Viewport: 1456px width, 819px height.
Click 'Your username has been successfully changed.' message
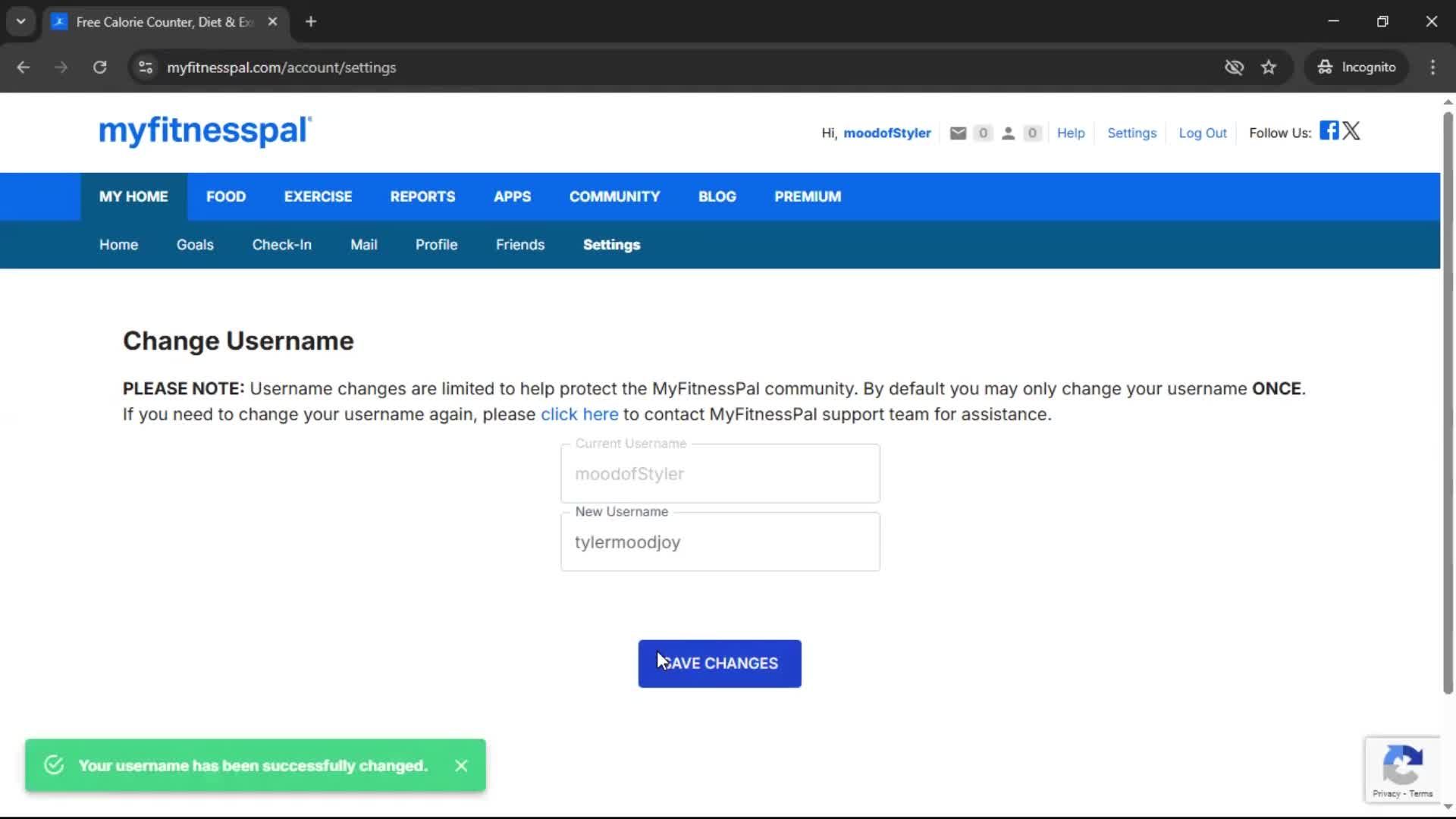[253, 766]
